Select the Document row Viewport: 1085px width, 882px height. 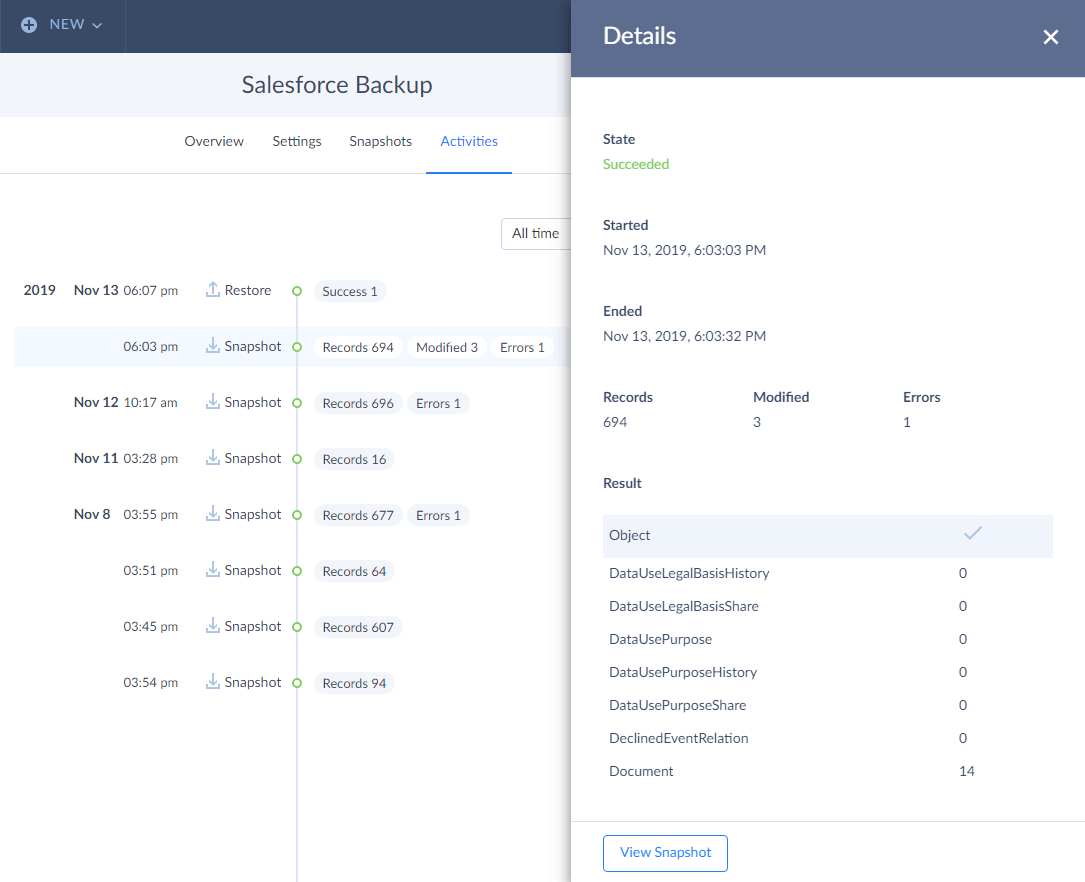[x=828, y=771]
